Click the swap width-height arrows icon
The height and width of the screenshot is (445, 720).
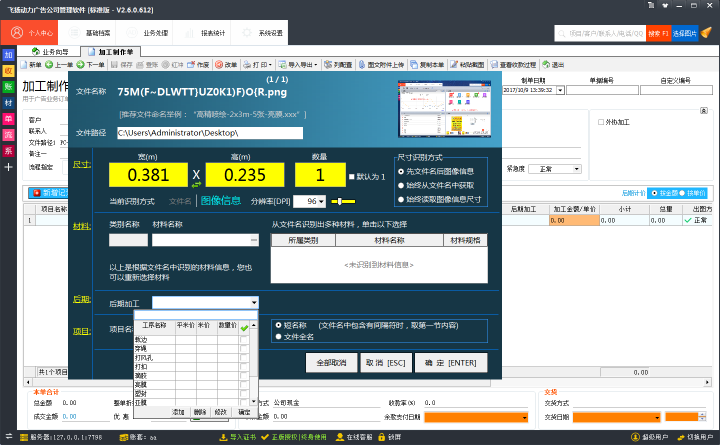pos(196,177)
